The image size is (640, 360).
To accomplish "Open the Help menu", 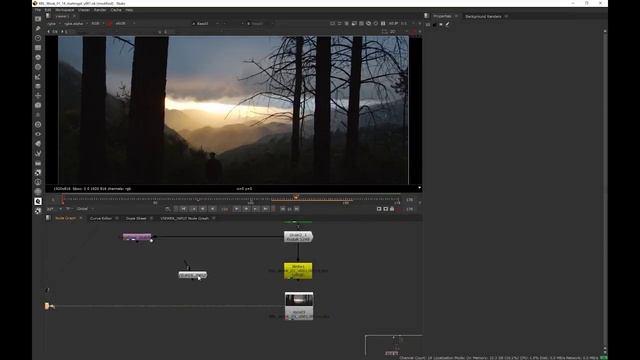I will click(129, 10).
